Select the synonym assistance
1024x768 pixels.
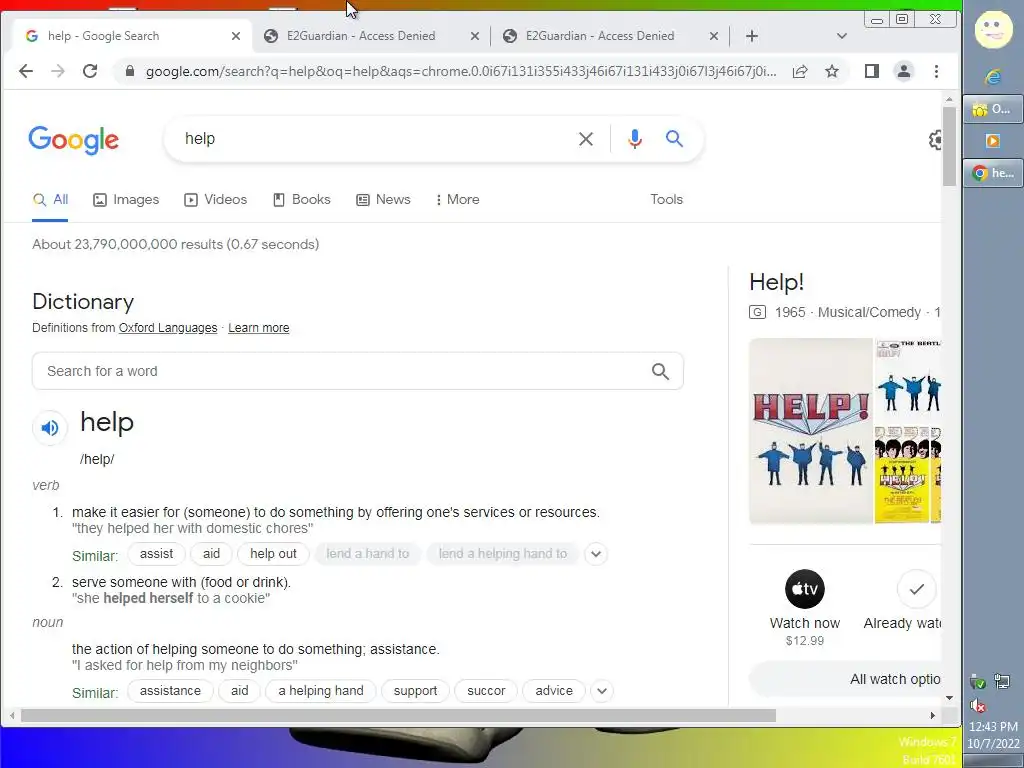tap(170, 691)
